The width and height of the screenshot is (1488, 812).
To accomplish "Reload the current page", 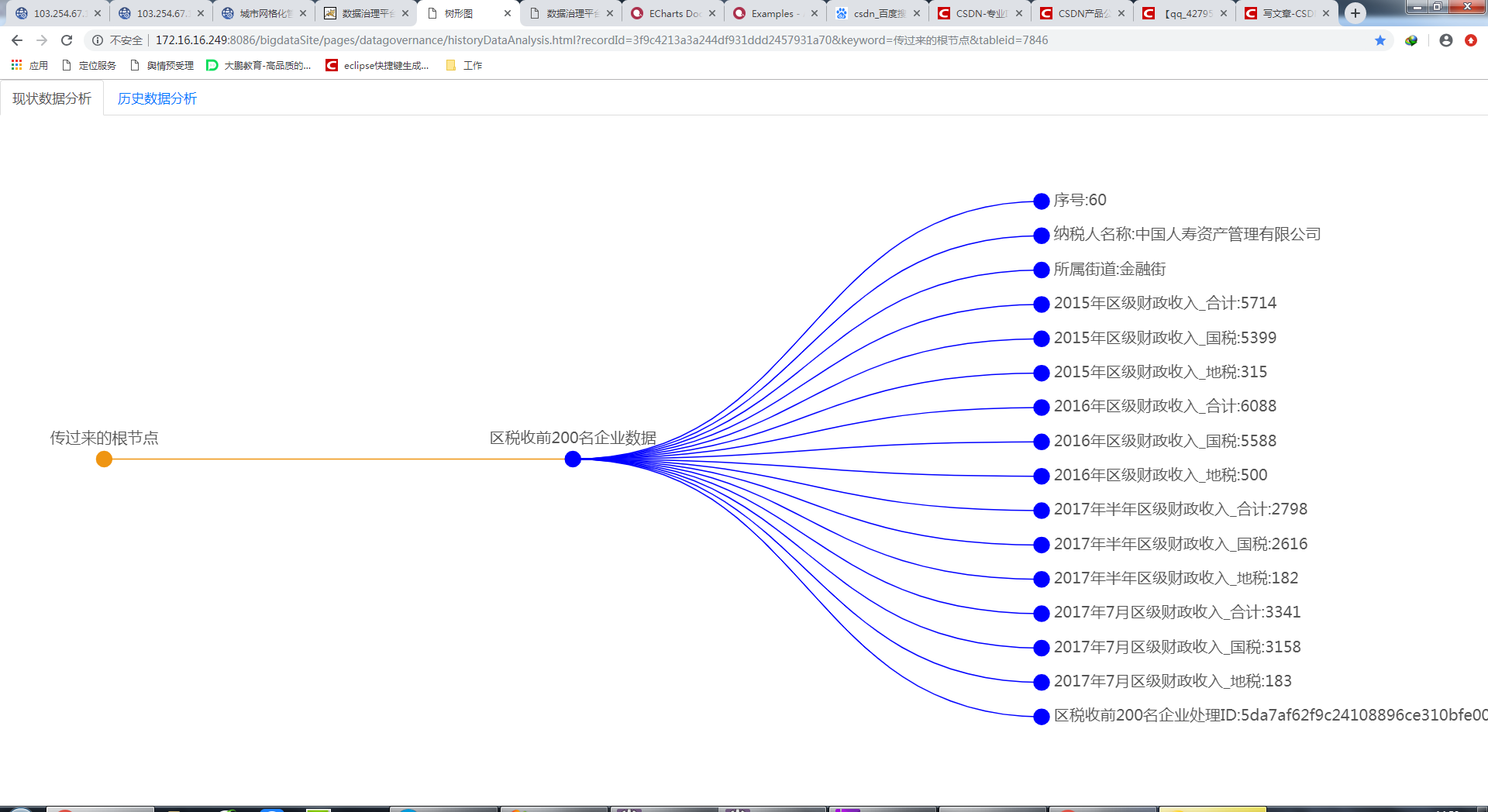I will click(67, 40).
